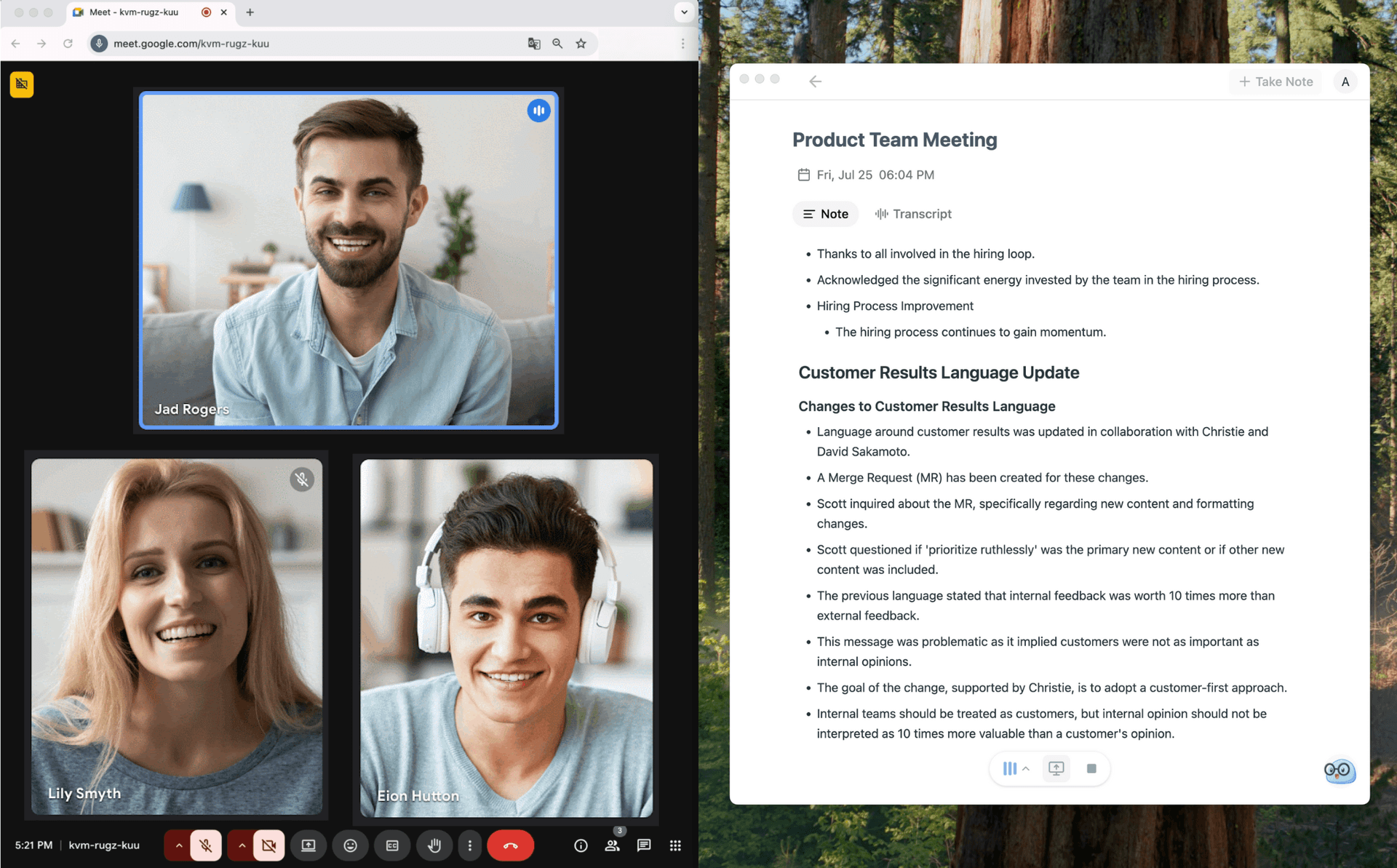Click the Merge Request (MR) created bullet

[x=982, y=477]
